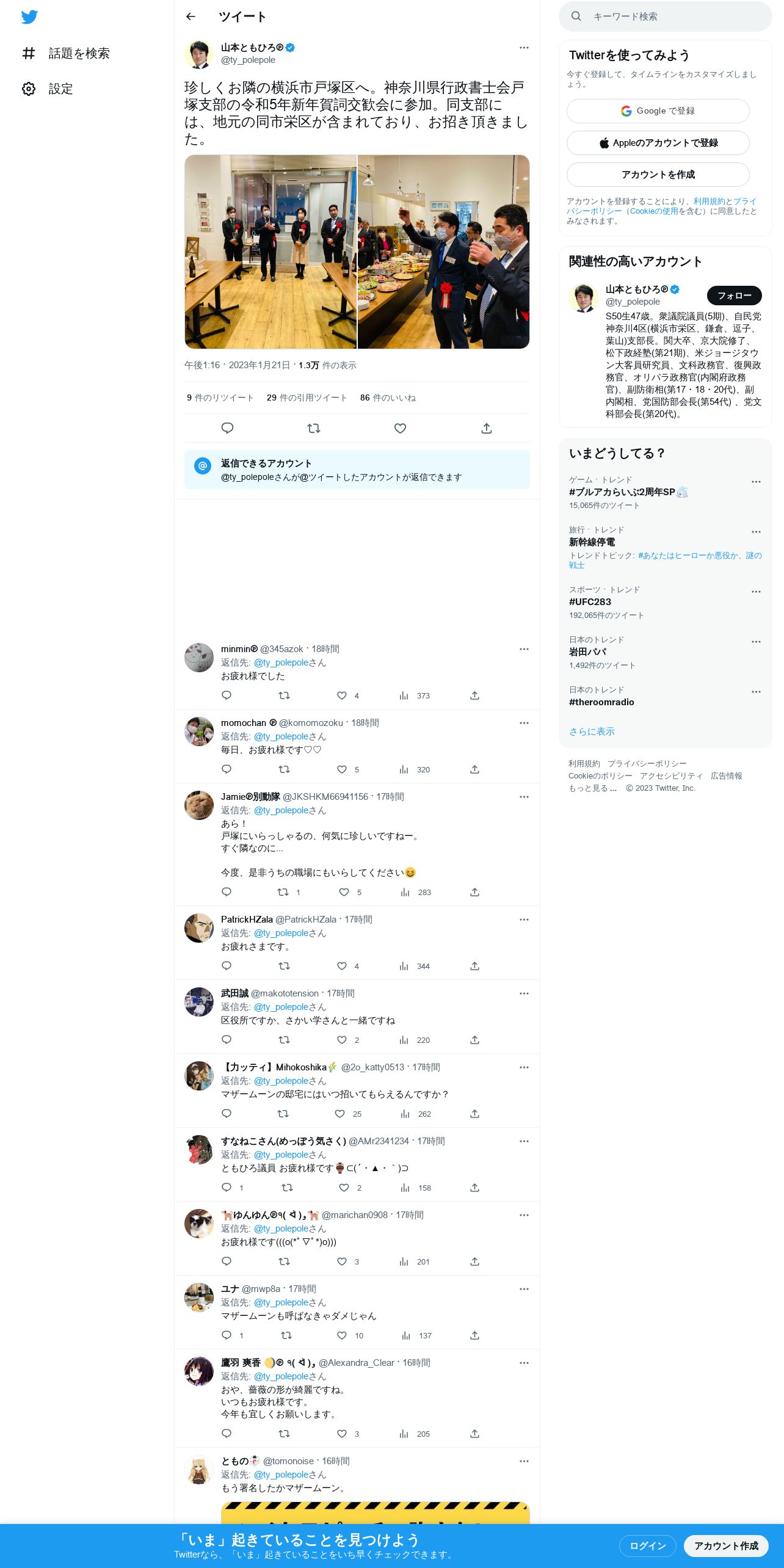Screen dimensions: 784x1568
Task: Share the main tweet via share icon
Action: tap(487, 428)
